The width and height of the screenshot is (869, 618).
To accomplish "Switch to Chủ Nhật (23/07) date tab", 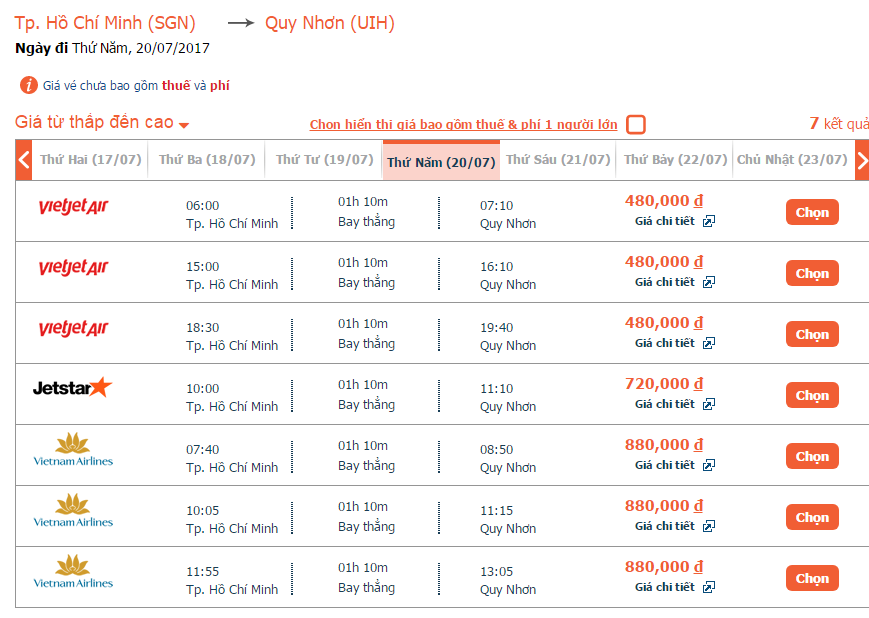I will coord(792,160).
